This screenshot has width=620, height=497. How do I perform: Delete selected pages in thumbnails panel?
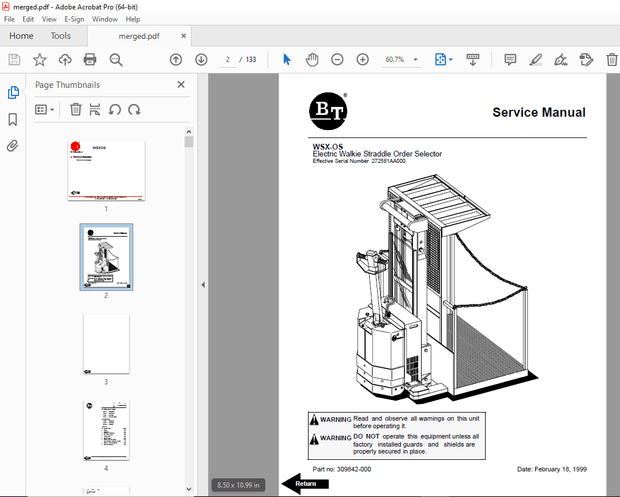click(76, 110)
